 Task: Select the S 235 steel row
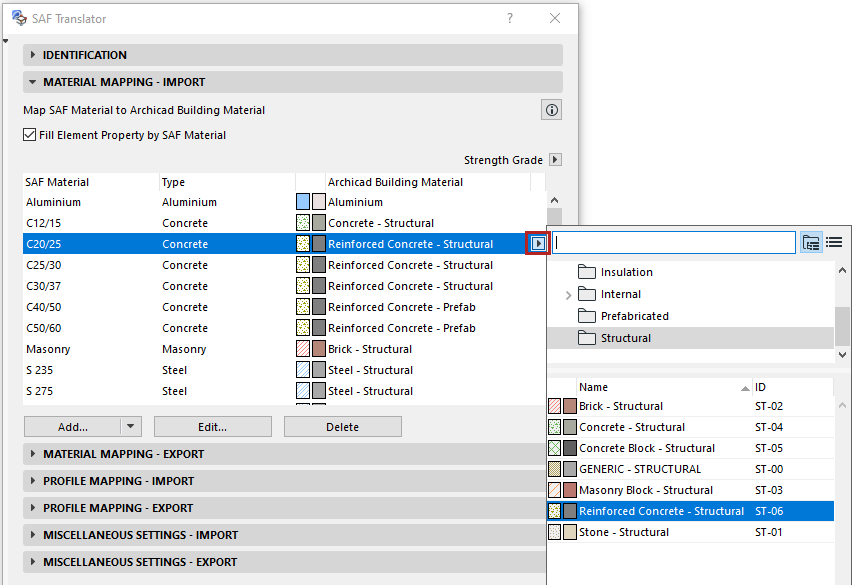click(284, 370)
